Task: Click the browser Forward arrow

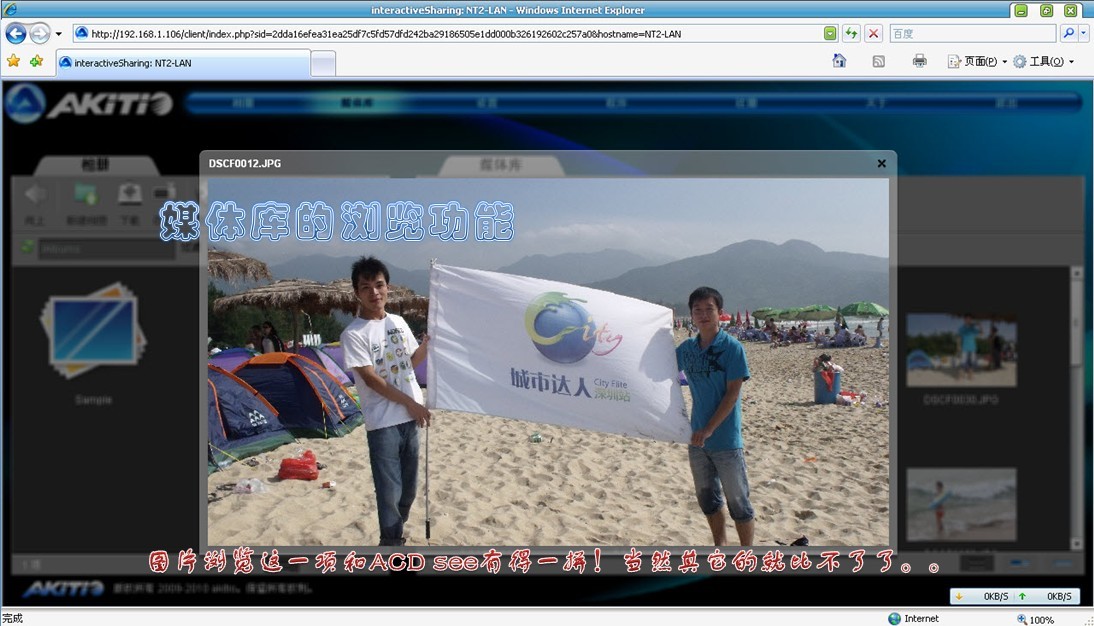Action: coord(40,33)
